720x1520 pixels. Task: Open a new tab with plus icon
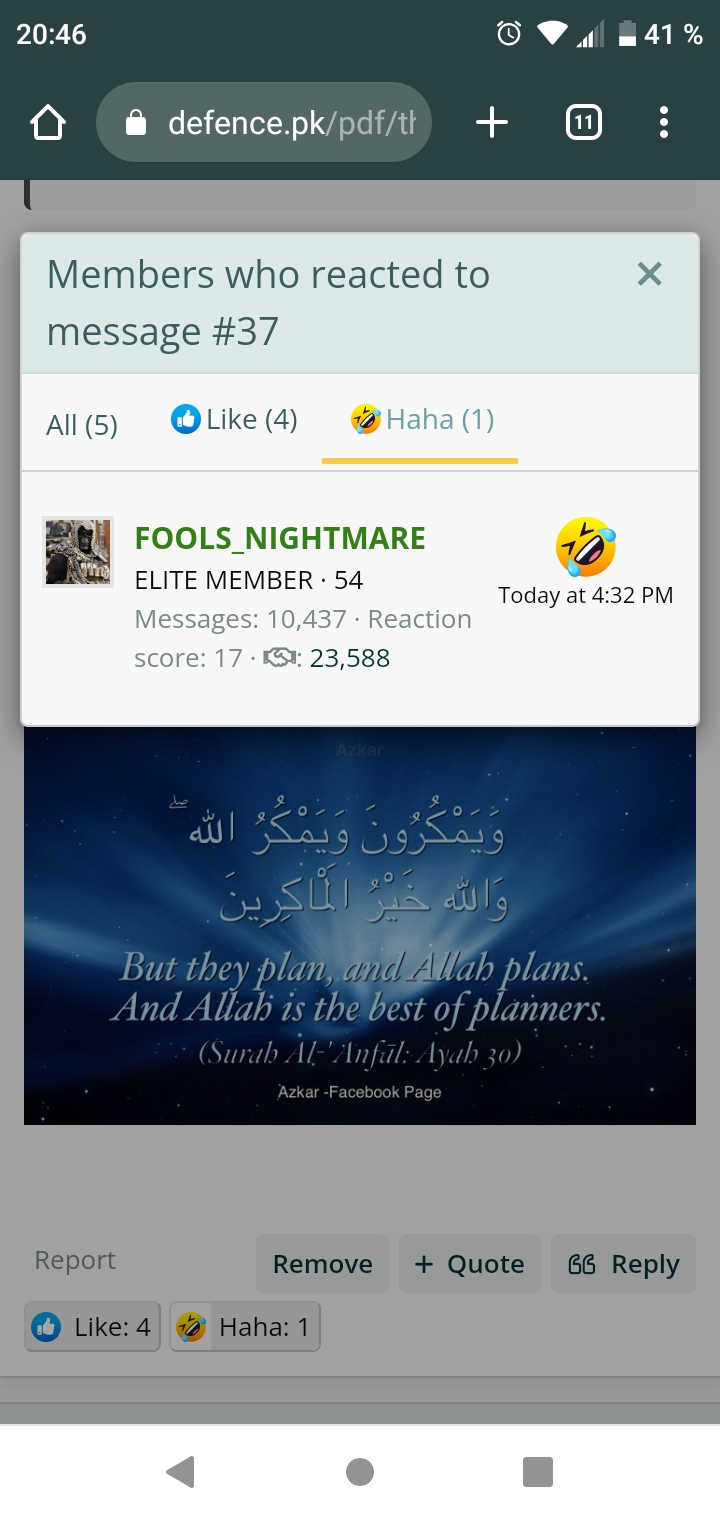coord(492,123)
